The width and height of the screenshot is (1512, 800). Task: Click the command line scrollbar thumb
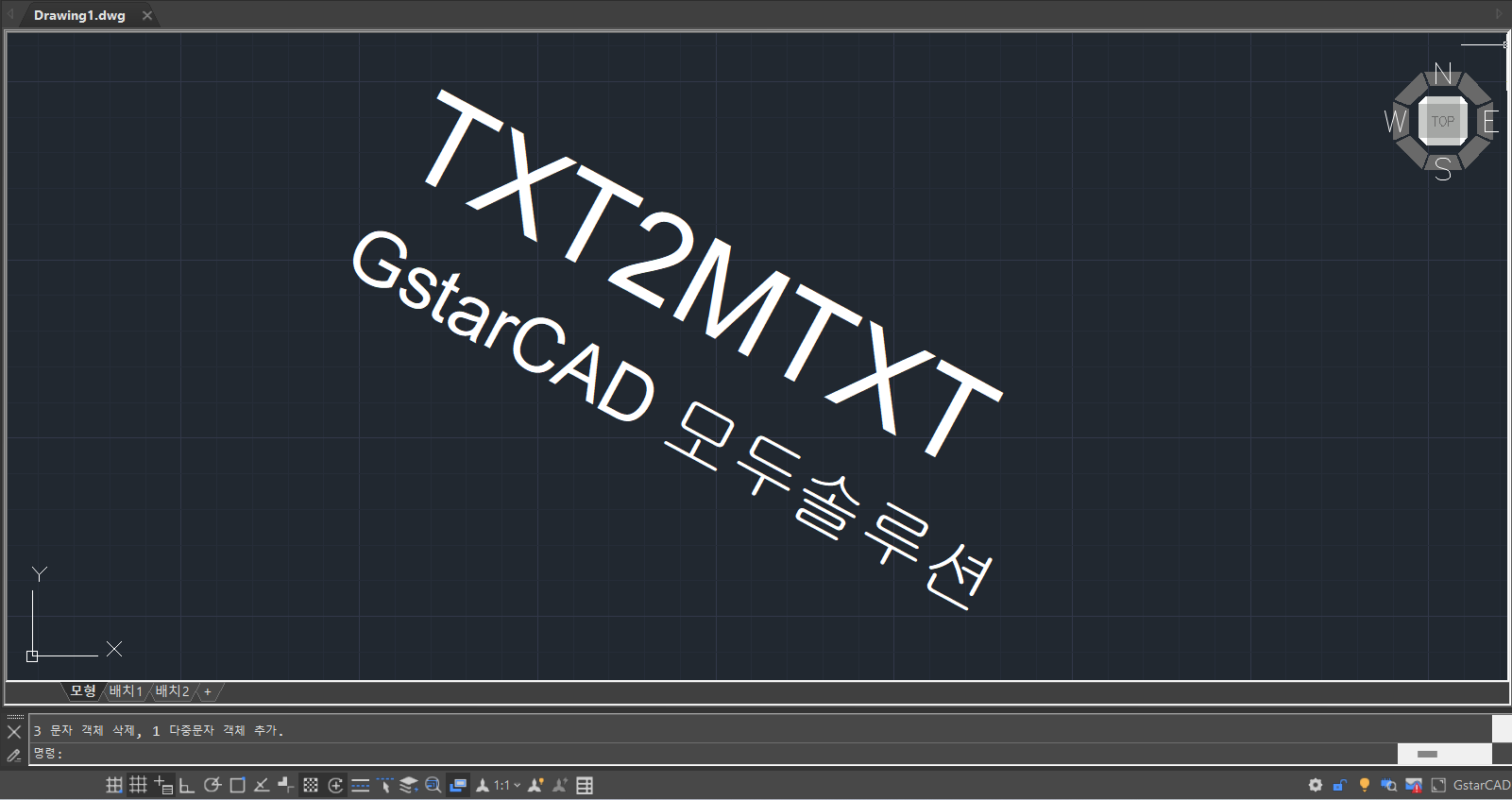coord(1427,754)
